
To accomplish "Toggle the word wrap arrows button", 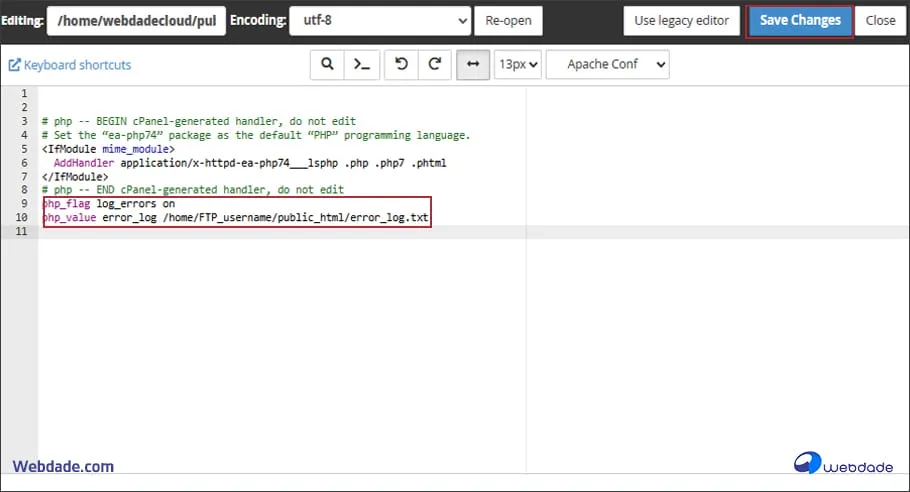I will click(473, 65).
